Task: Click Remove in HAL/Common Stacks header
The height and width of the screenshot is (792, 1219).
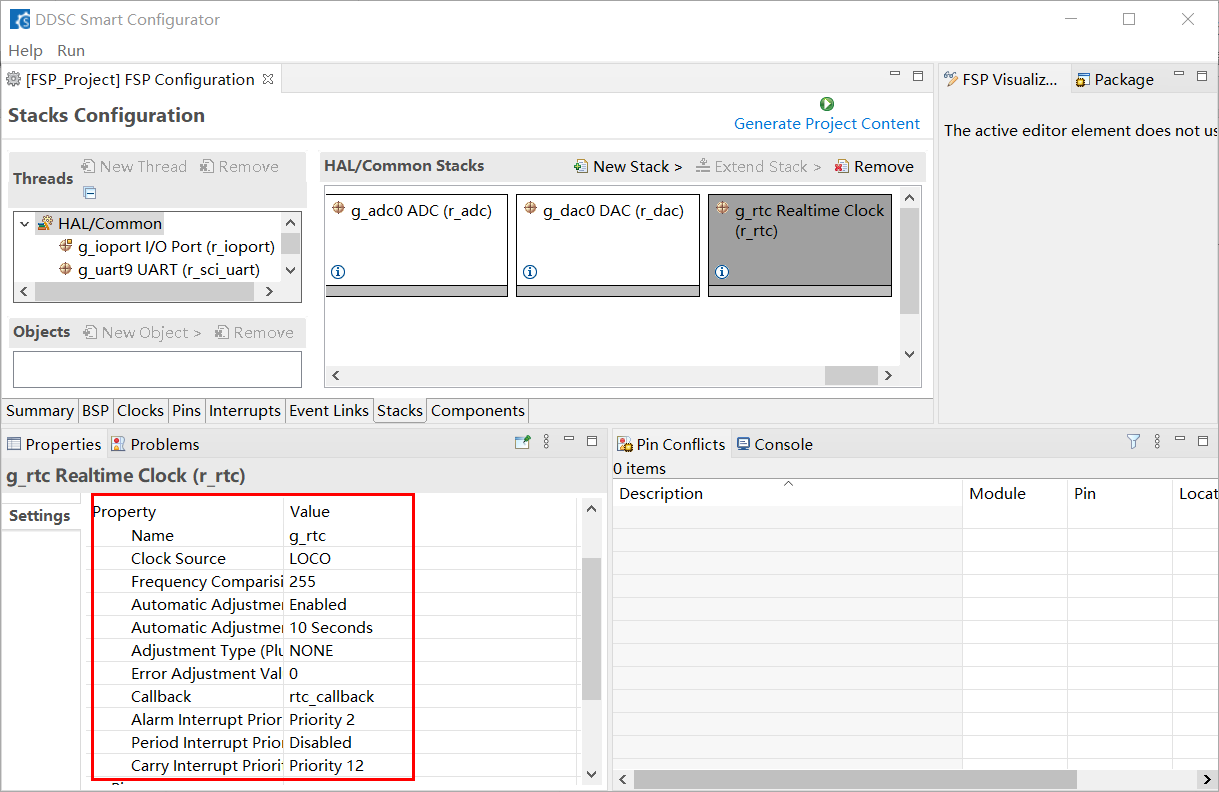Action: (874, 166)
